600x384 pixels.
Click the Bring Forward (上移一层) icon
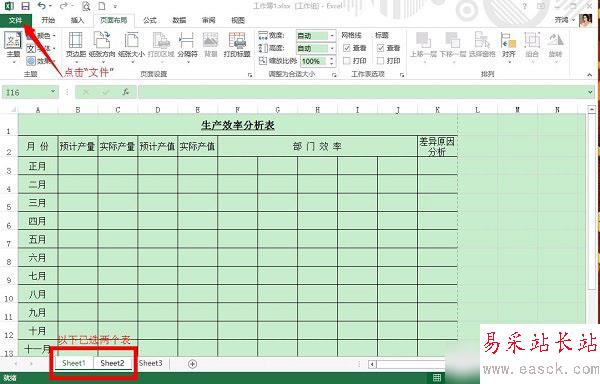[423, 41]
